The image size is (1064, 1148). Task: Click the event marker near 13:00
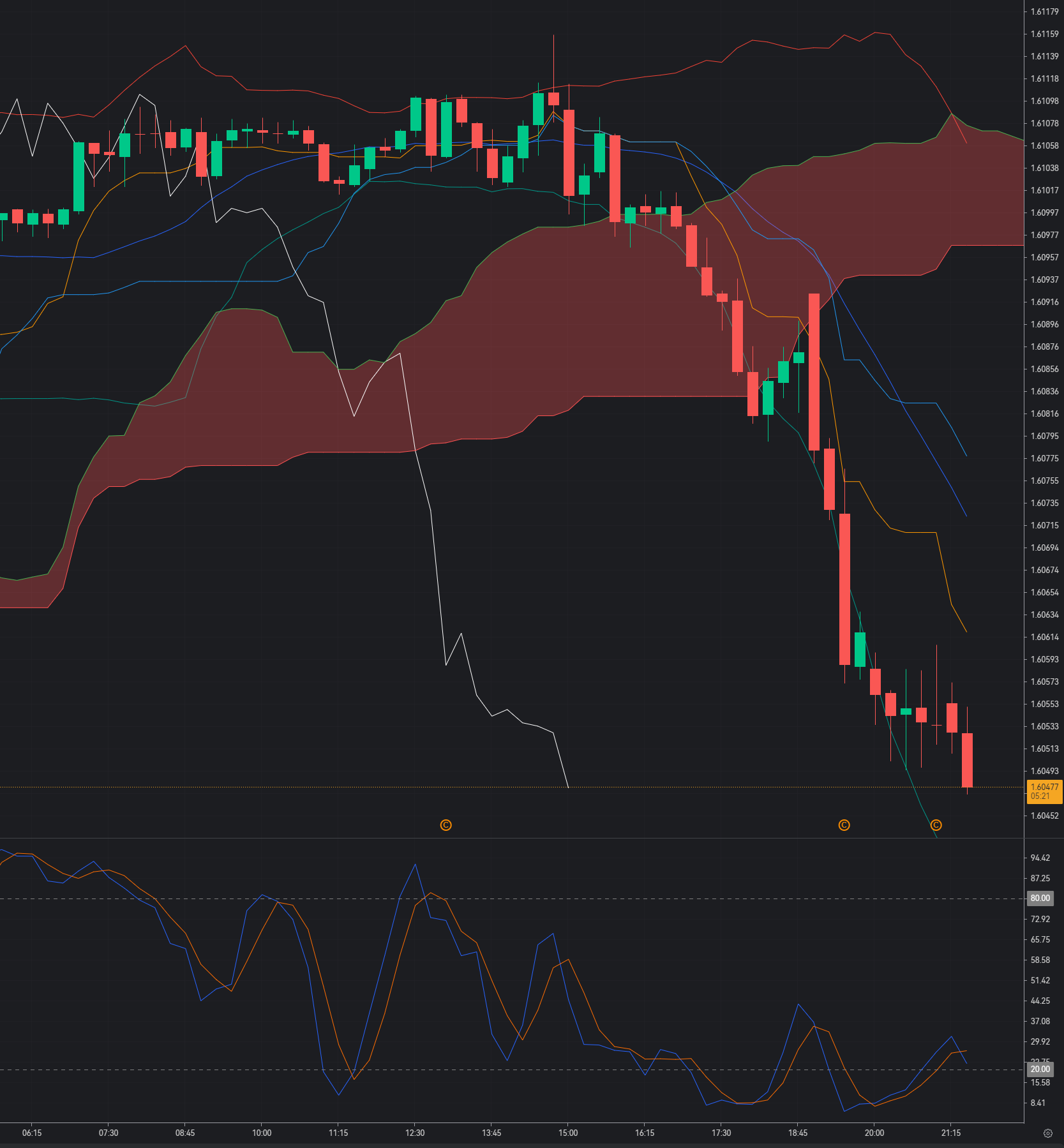[446, 825]
